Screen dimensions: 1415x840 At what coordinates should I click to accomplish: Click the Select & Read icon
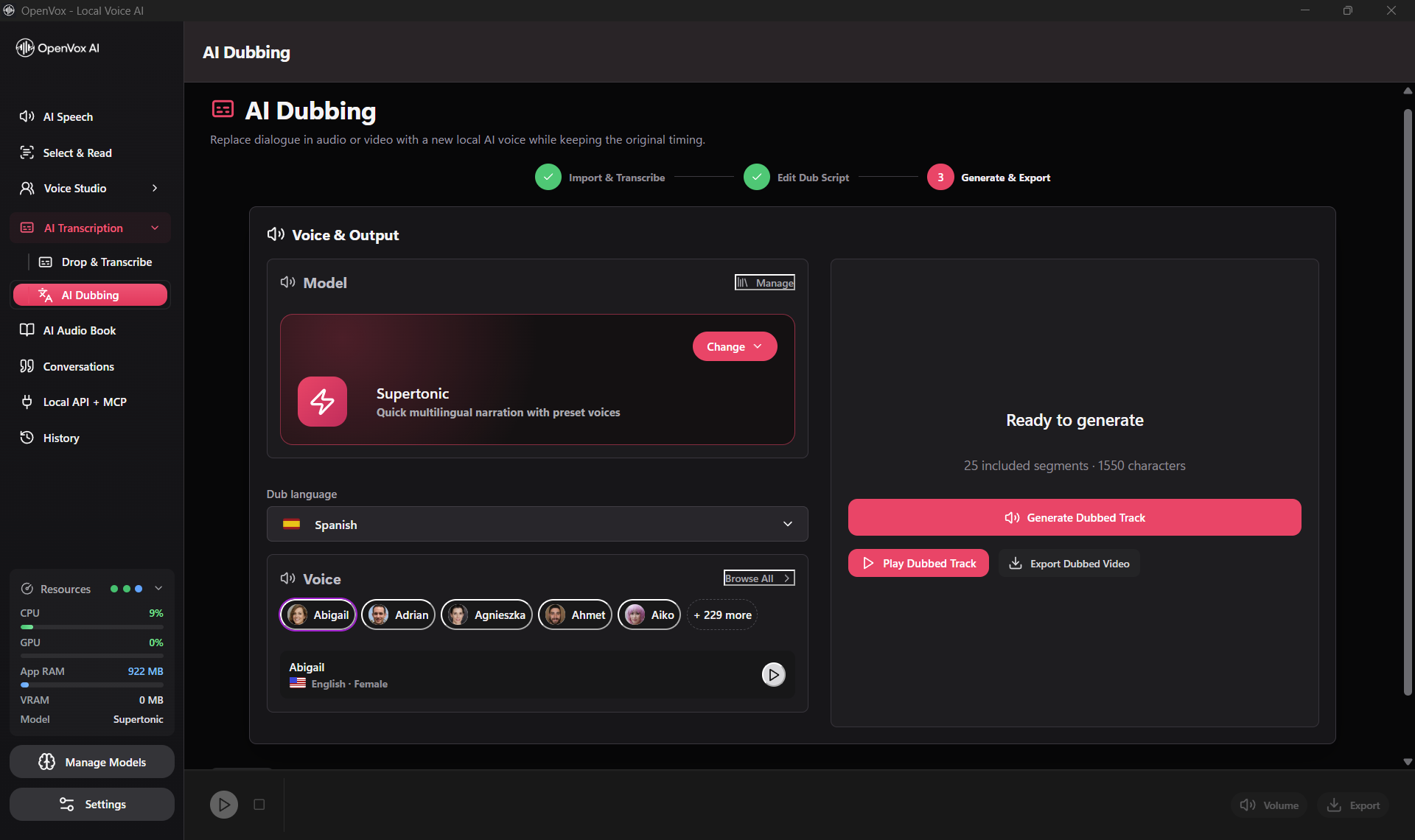(x=27, y=153)
